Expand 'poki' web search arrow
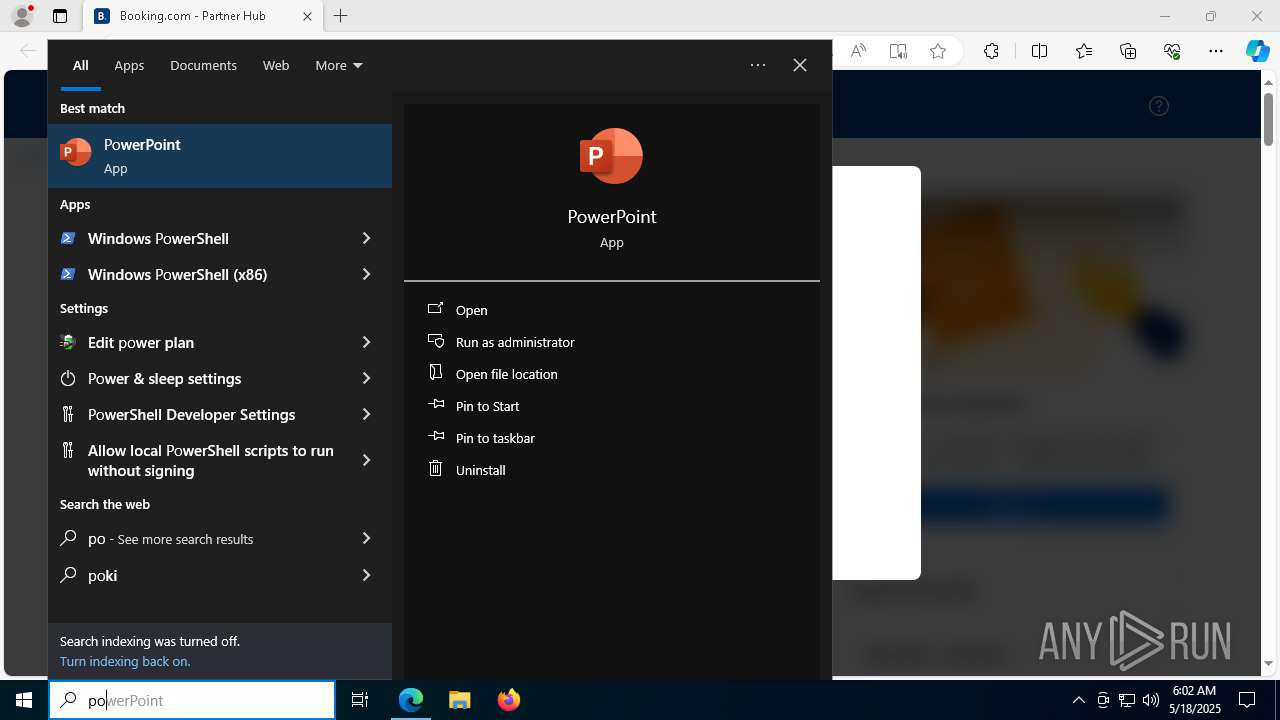 pos(366,575)
